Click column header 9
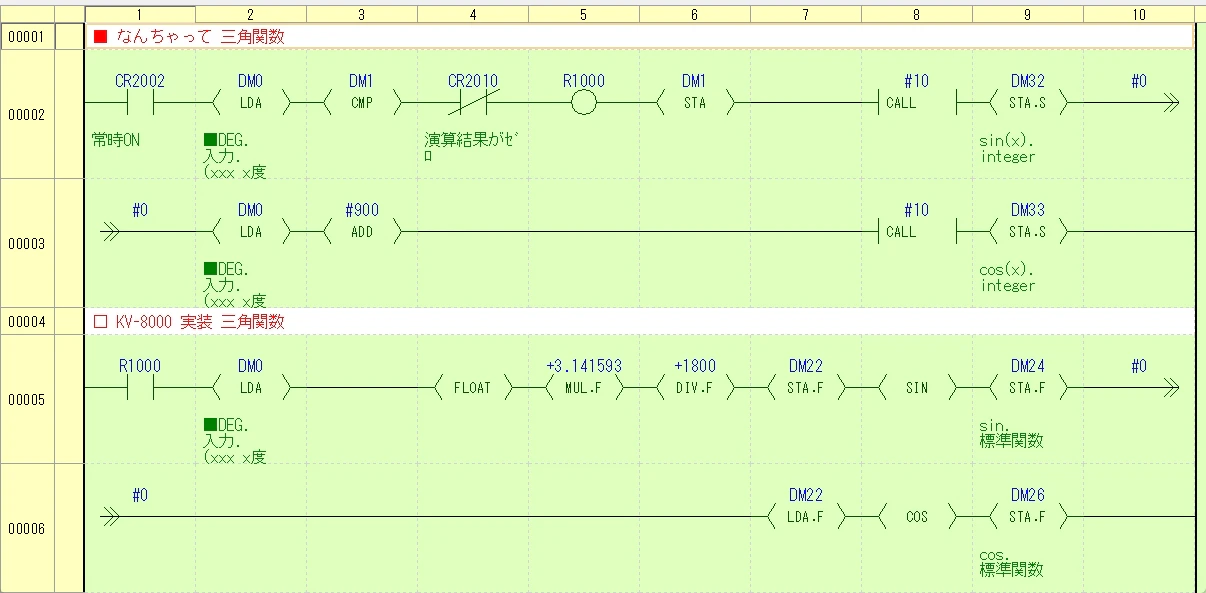 (x=1028, y=14)
